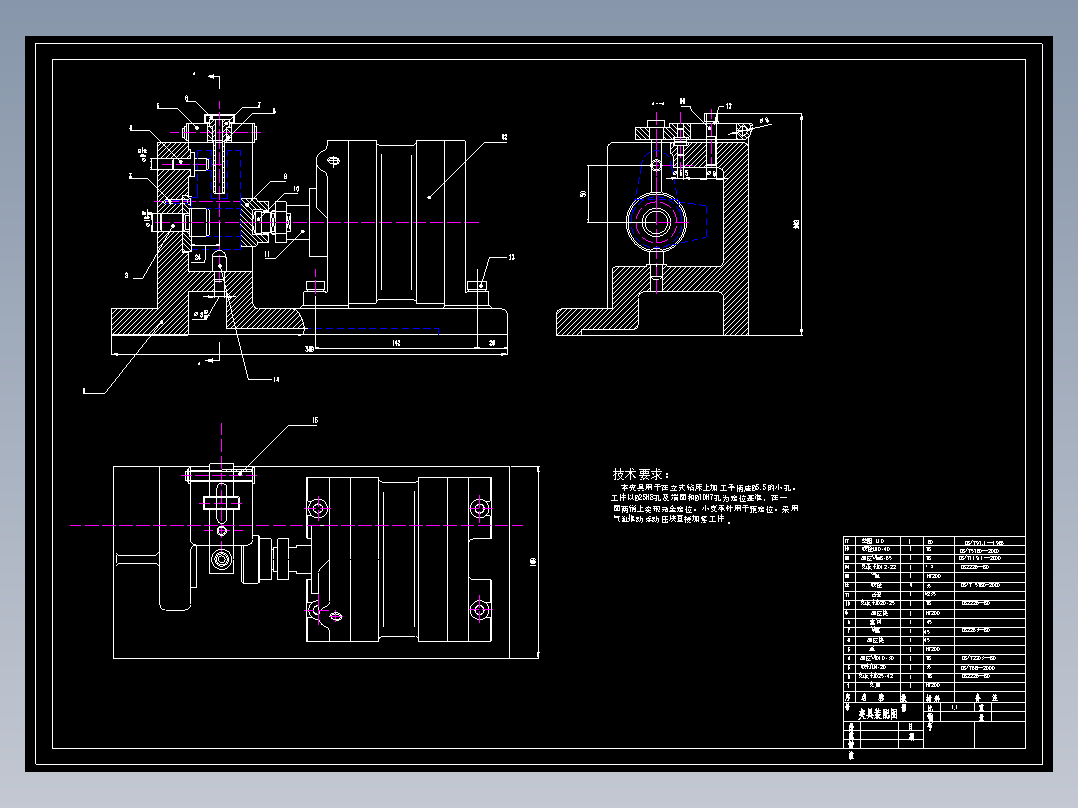1078x808 pixels.
Task: Select balloon label 14 below the front view
Action: [x=276, y=379]
